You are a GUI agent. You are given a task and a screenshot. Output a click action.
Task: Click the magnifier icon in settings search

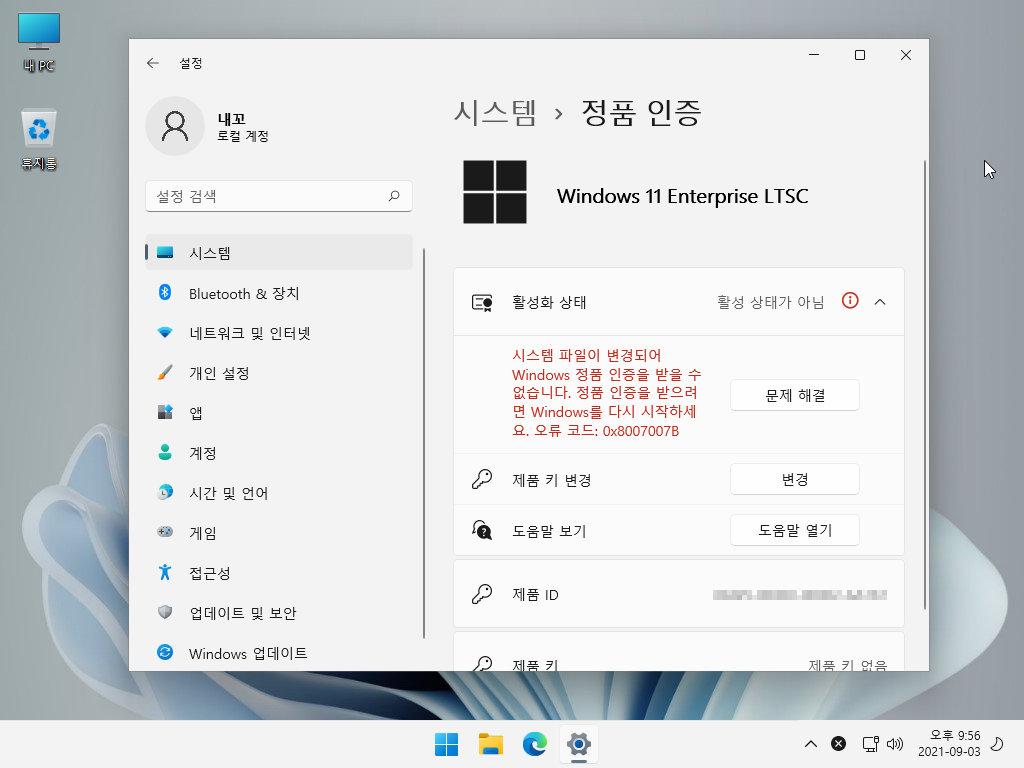point(394,196)
